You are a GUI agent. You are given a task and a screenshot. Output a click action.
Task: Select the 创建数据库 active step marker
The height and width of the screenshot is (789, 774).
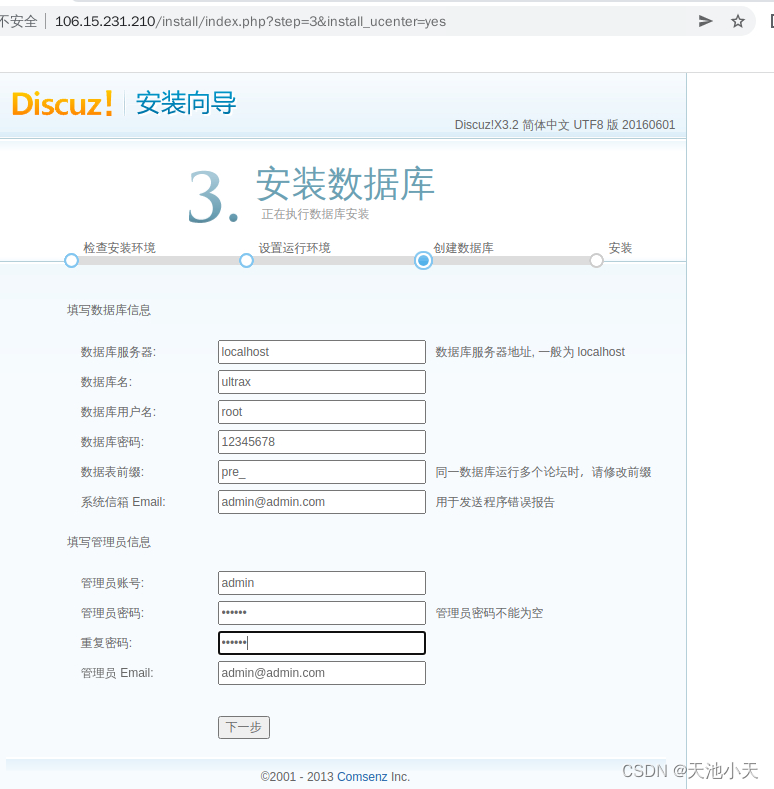(423, 260)
